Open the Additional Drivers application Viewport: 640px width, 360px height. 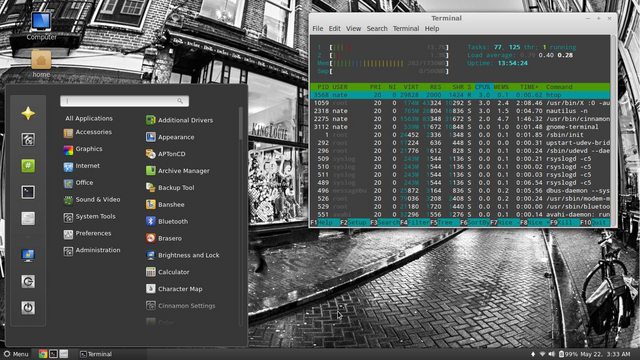tap(180, 120)
